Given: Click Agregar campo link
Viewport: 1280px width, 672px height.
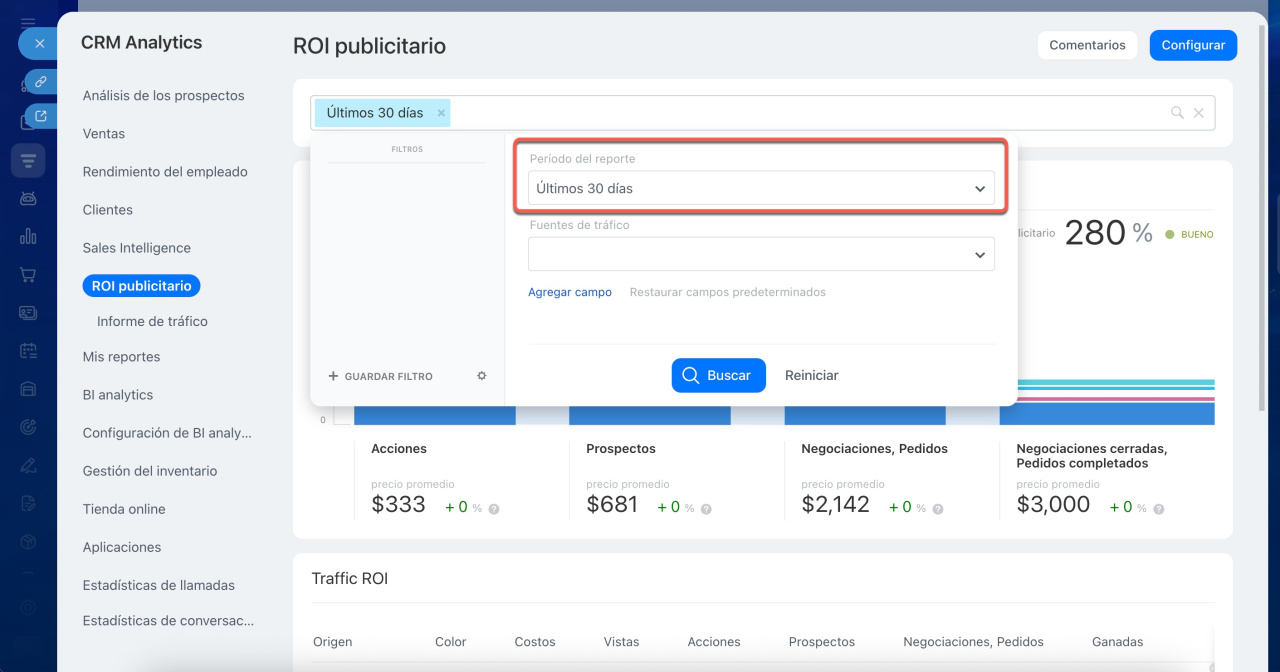Looking at the screenshot, I should [570, 292].
